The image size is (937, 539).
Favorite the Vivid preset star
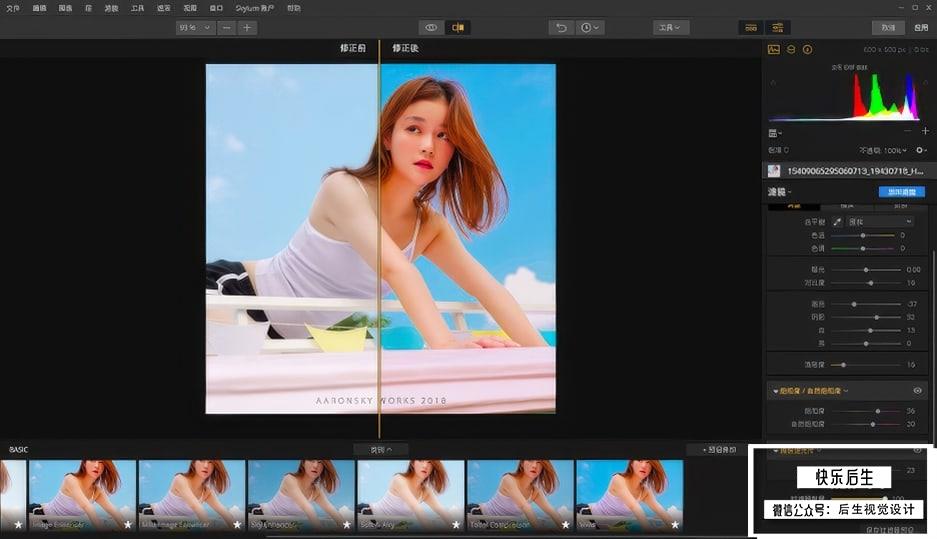point(675,525)
